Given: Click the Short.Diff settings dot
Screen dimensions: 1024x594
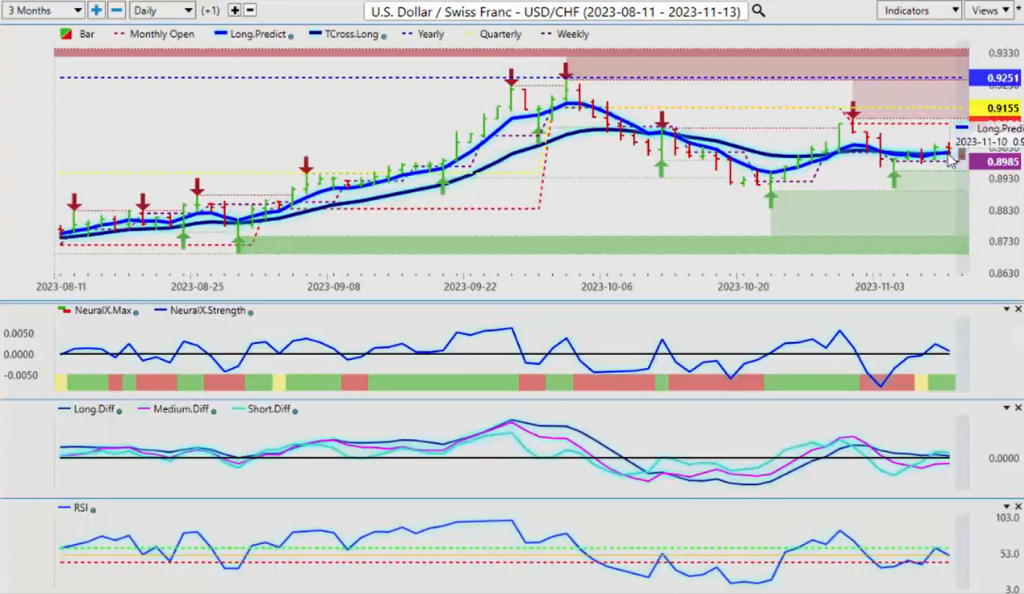Looking at the screenshot, I should tap(295, 411).
